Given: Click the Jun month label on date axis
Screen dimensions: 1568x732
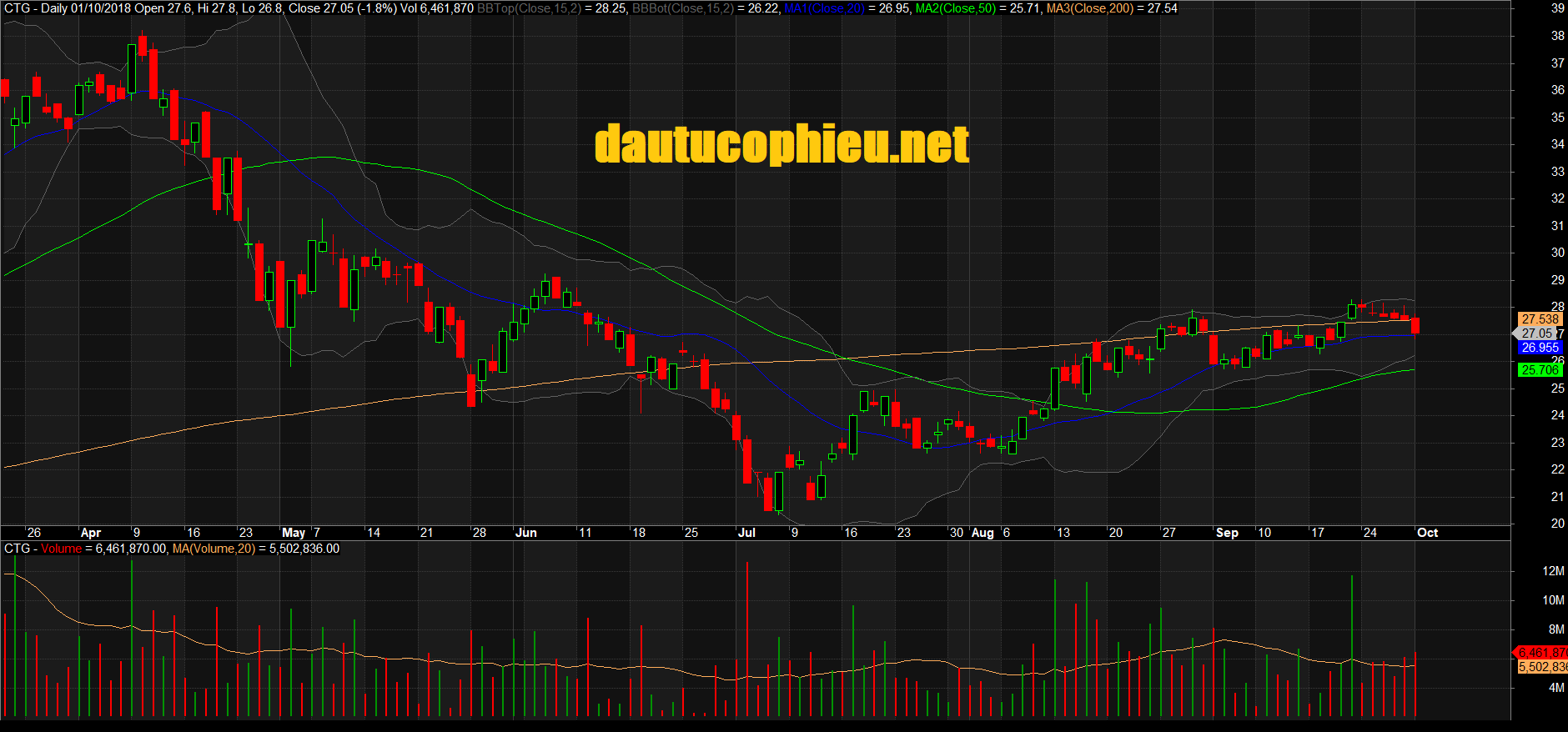Looking at the screenshot, I should coord(526,533).
